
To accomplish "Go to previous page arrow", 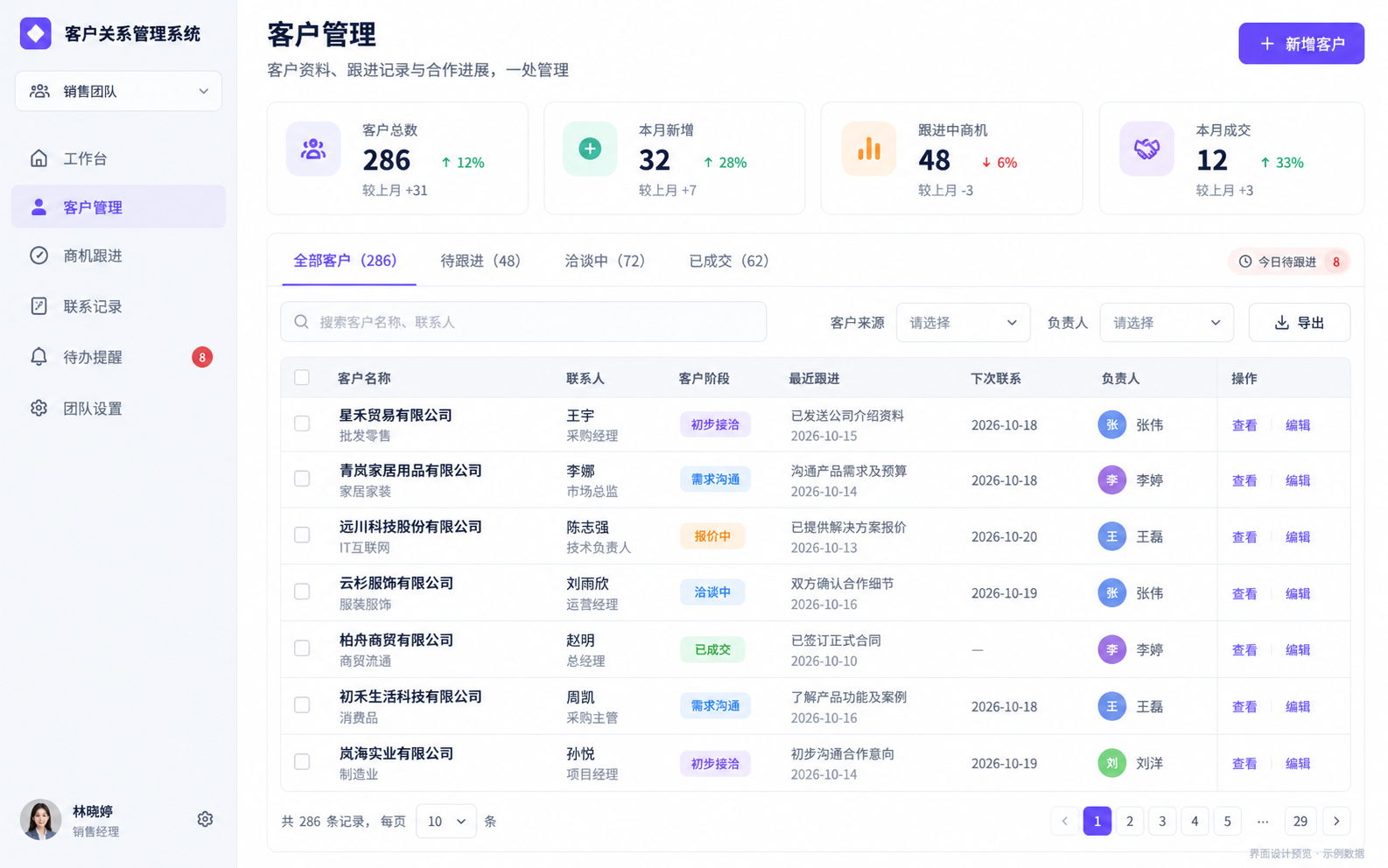I will (1065, 821).
